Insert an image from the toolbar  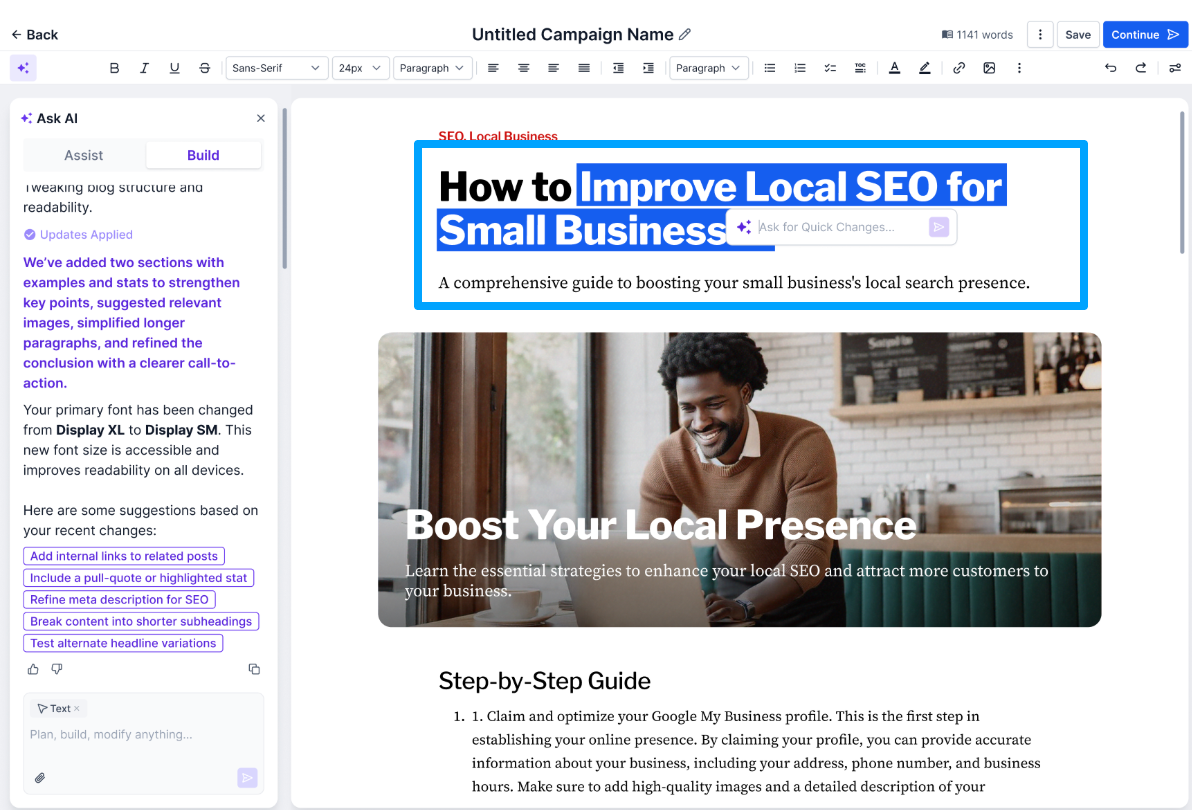click(x=989, y=68)
